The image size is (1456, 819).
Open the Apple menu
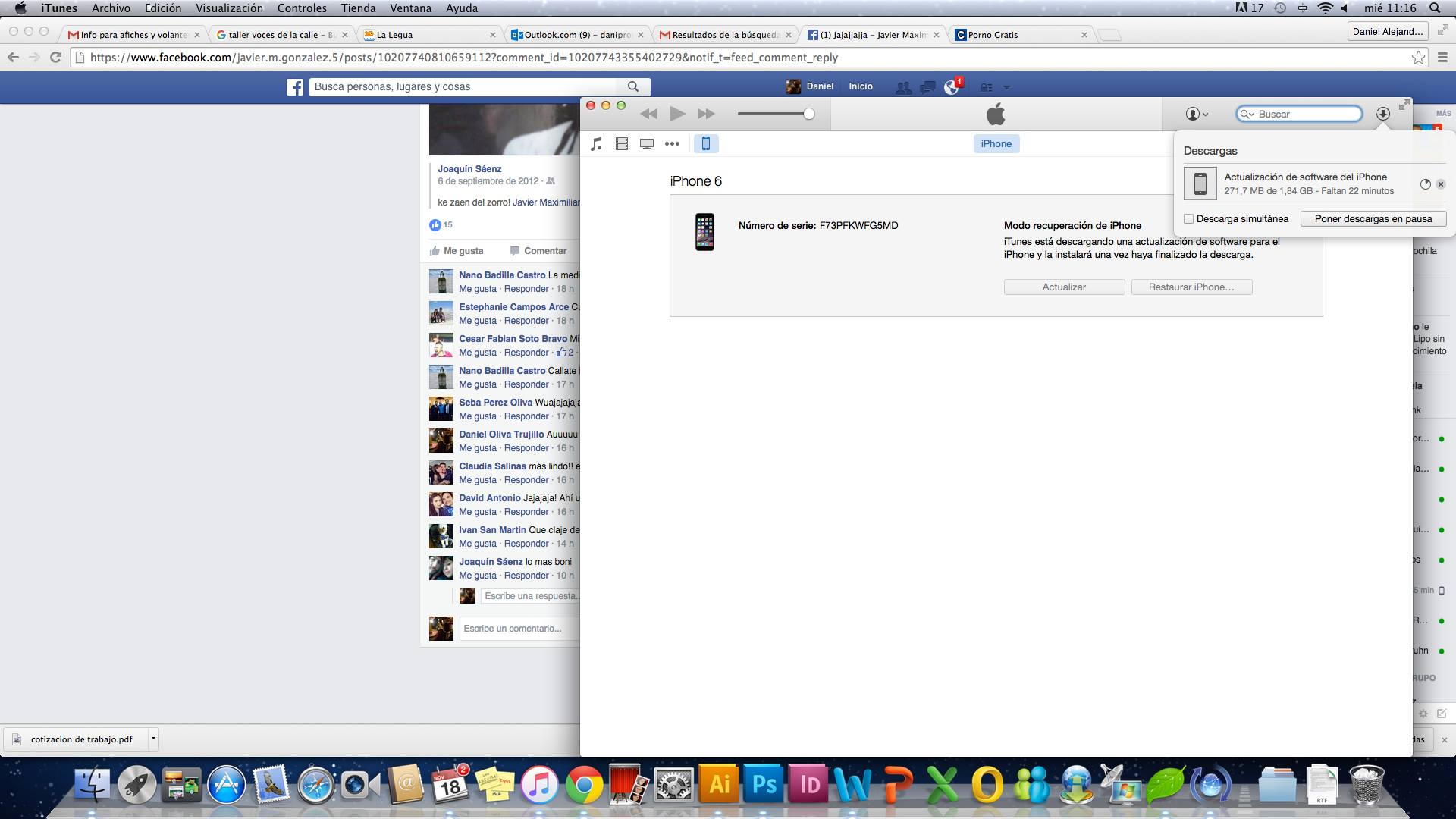21,8
